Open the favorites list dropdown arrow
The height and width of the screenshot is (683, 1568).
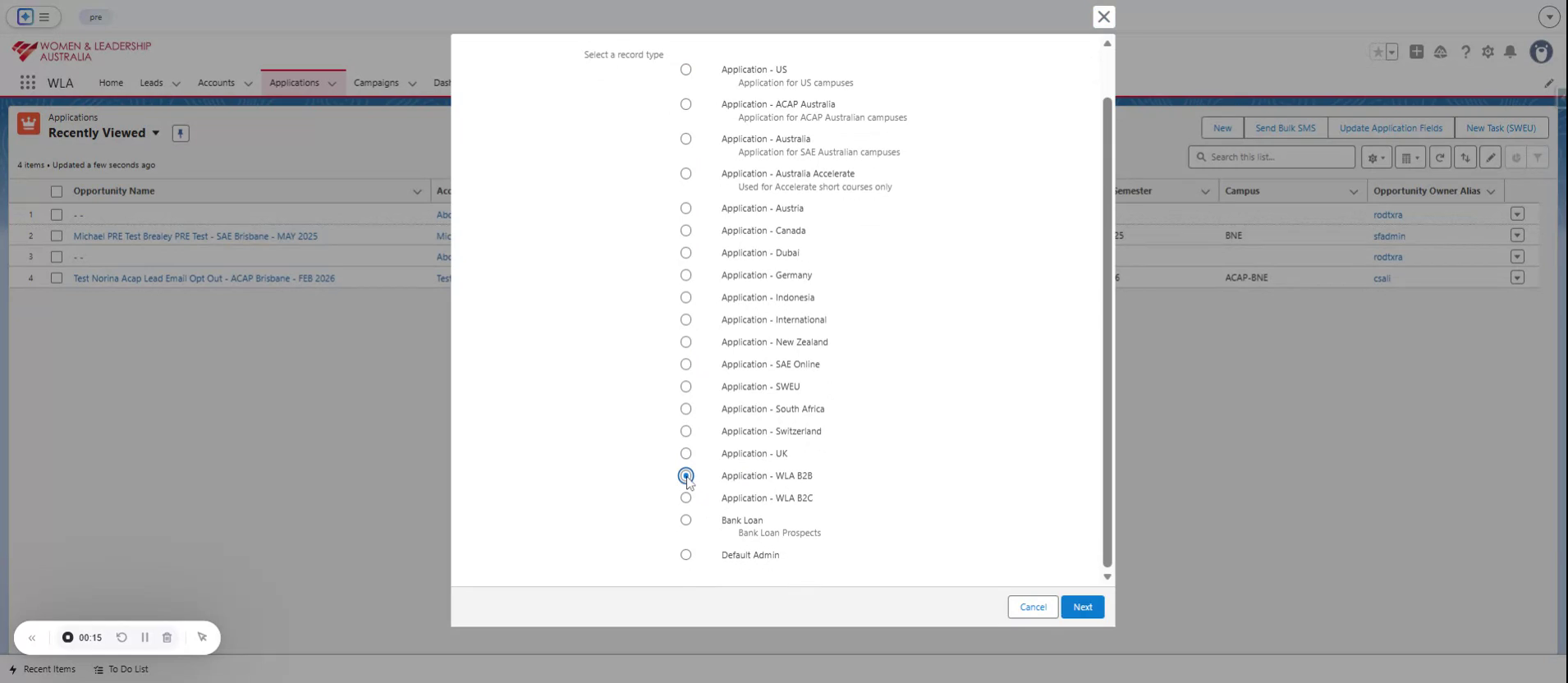[x=1391, y=52]
